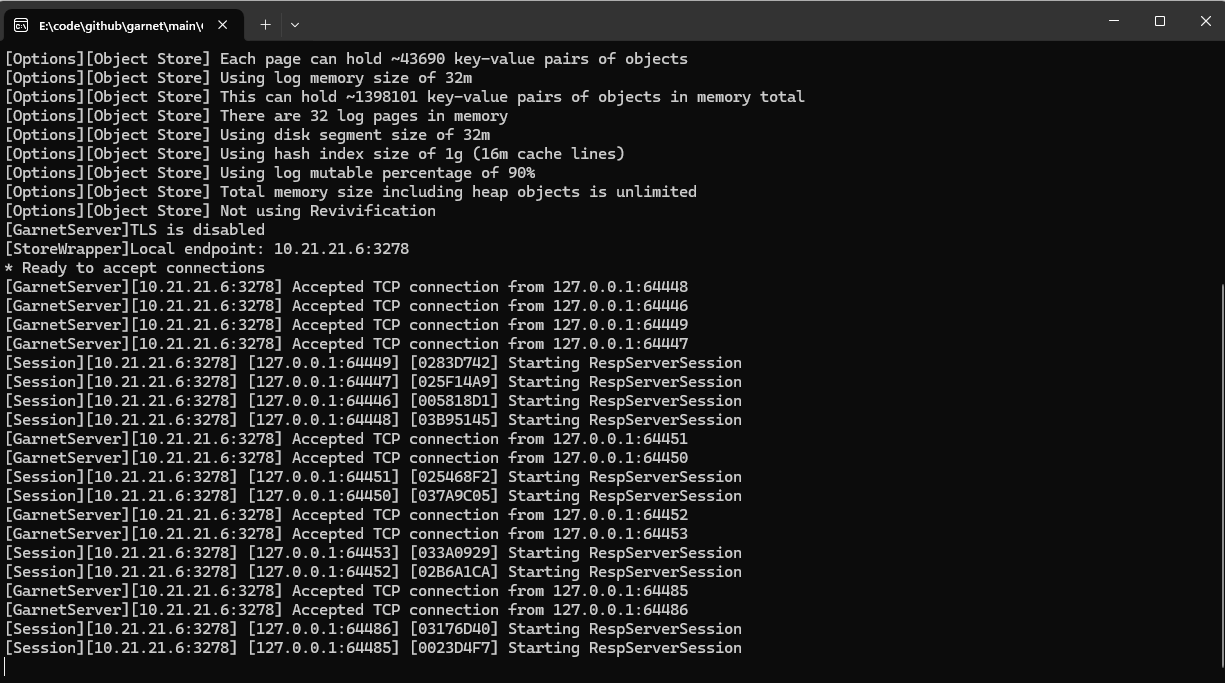The height and width of the screenshot is (683, 1225).
Task: Click session ID [0283D742] in the log
Action: 454,363
